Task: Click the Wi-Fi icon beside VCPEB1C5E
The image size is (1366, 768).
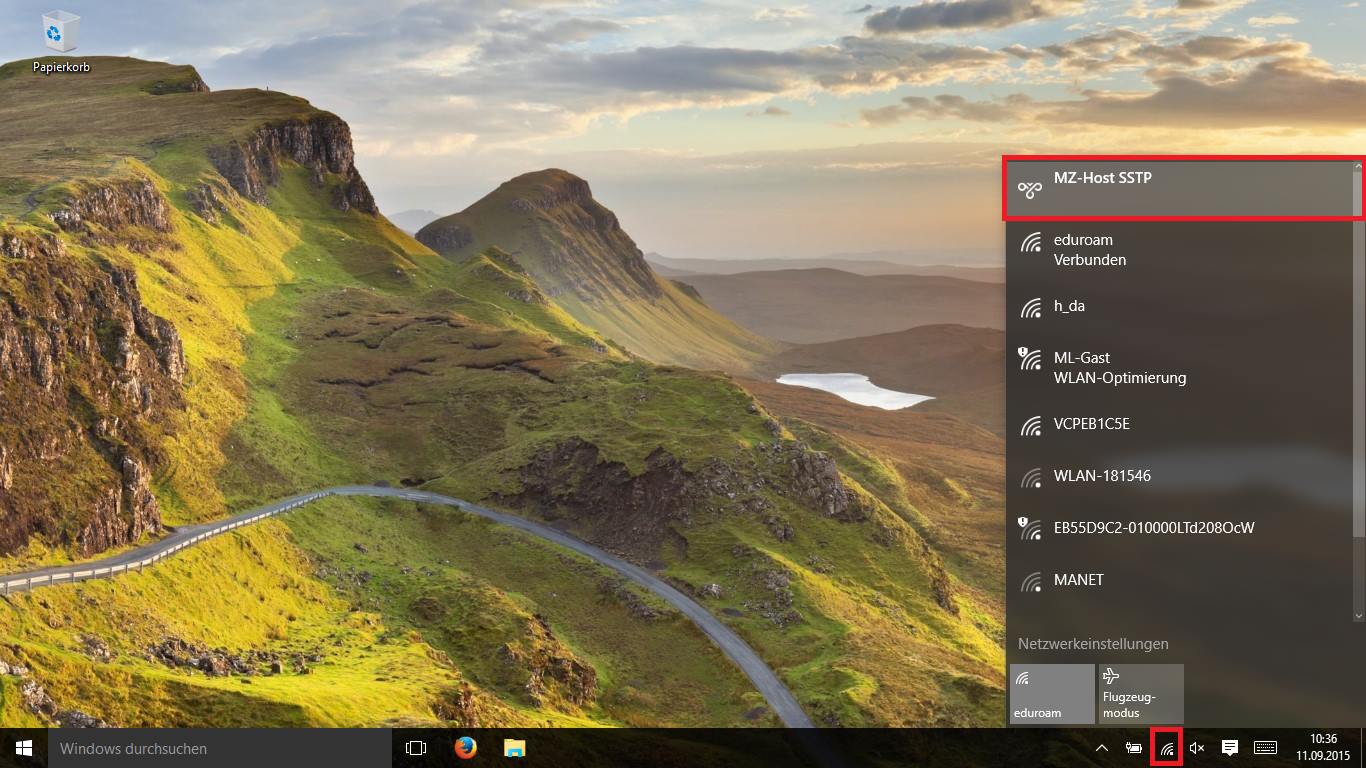Action: coord(1030,426)
